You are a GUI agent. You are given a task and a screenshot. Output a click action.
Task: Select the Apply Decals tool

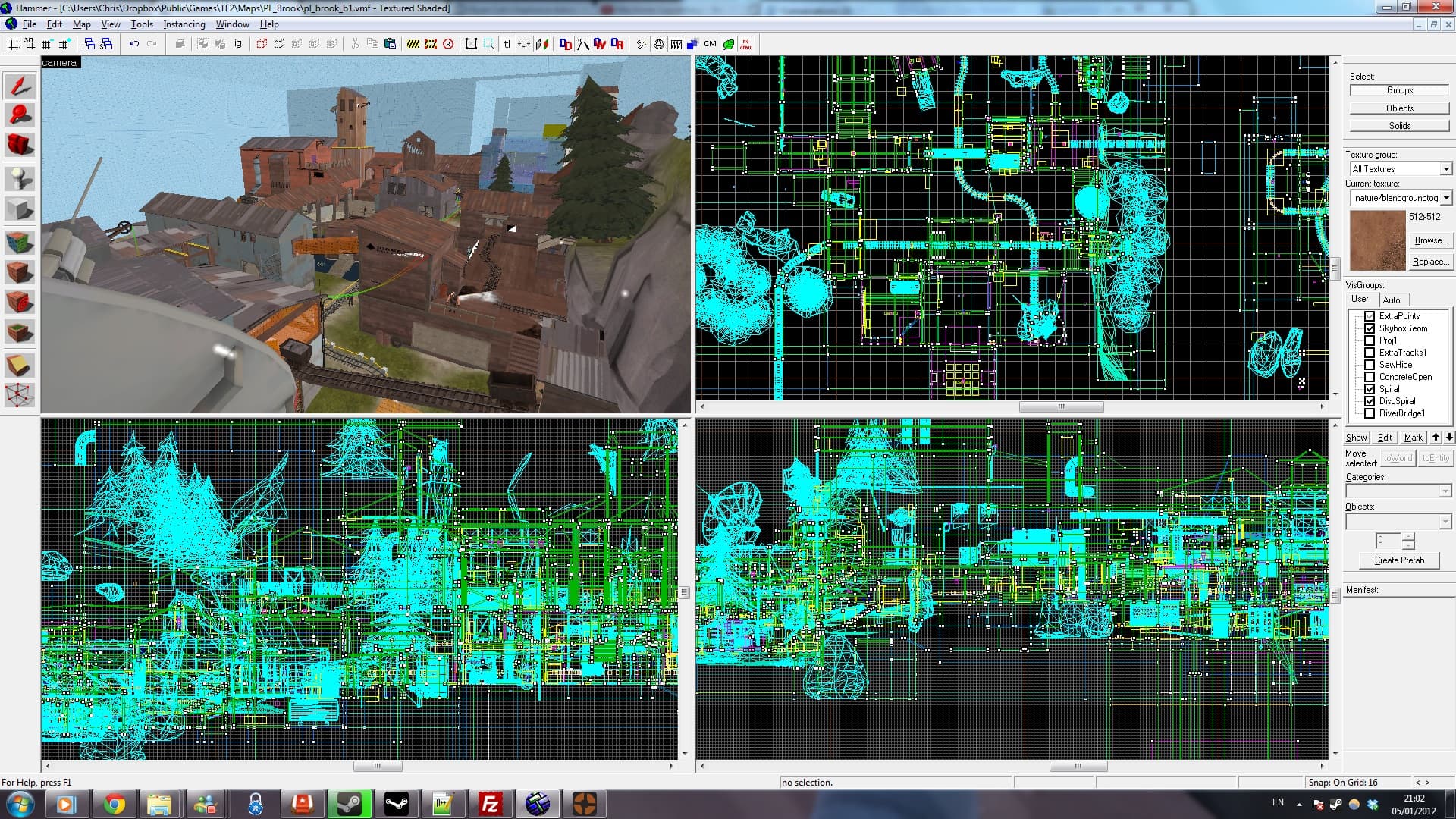[20, 302]
